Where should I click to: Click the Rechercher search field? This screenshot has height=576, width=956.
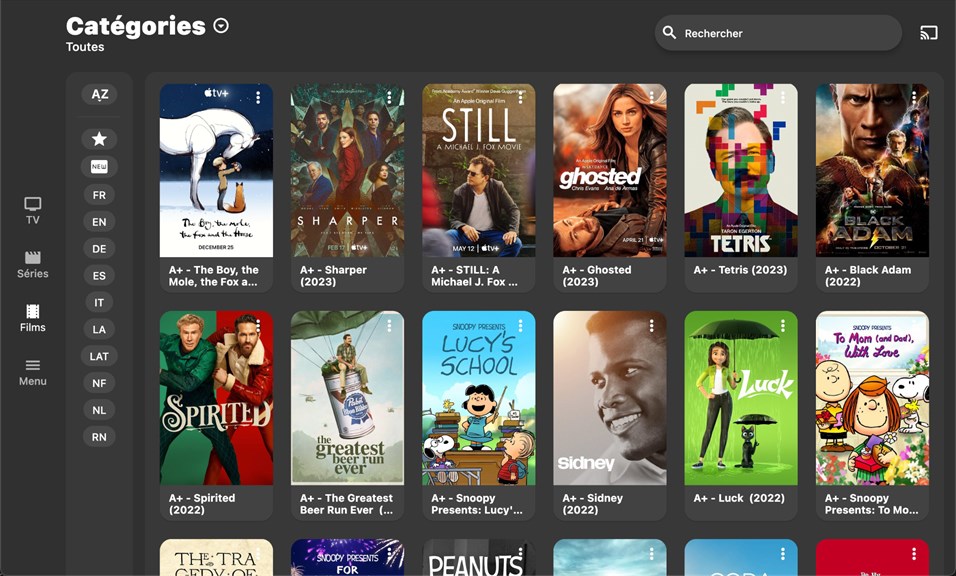[x=778, y=33]
